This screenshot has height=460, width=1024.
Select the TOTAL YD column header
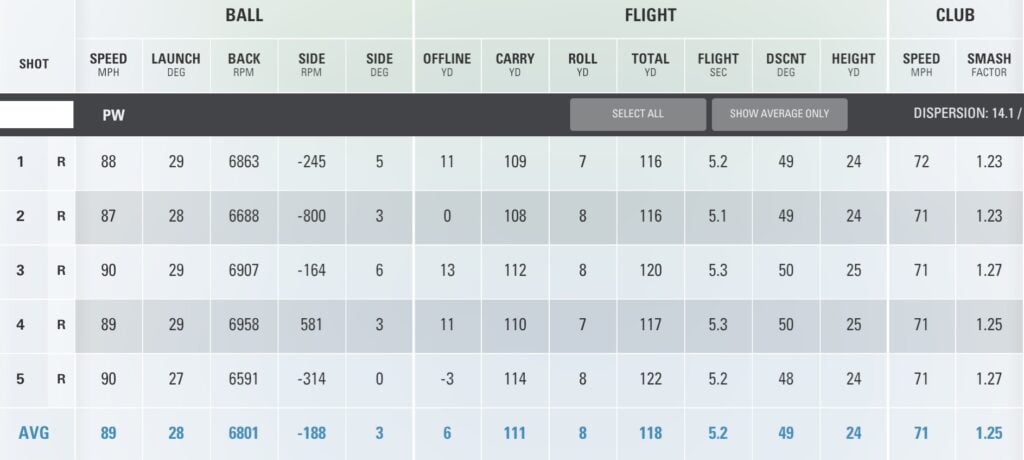click(x=650, y=64)
